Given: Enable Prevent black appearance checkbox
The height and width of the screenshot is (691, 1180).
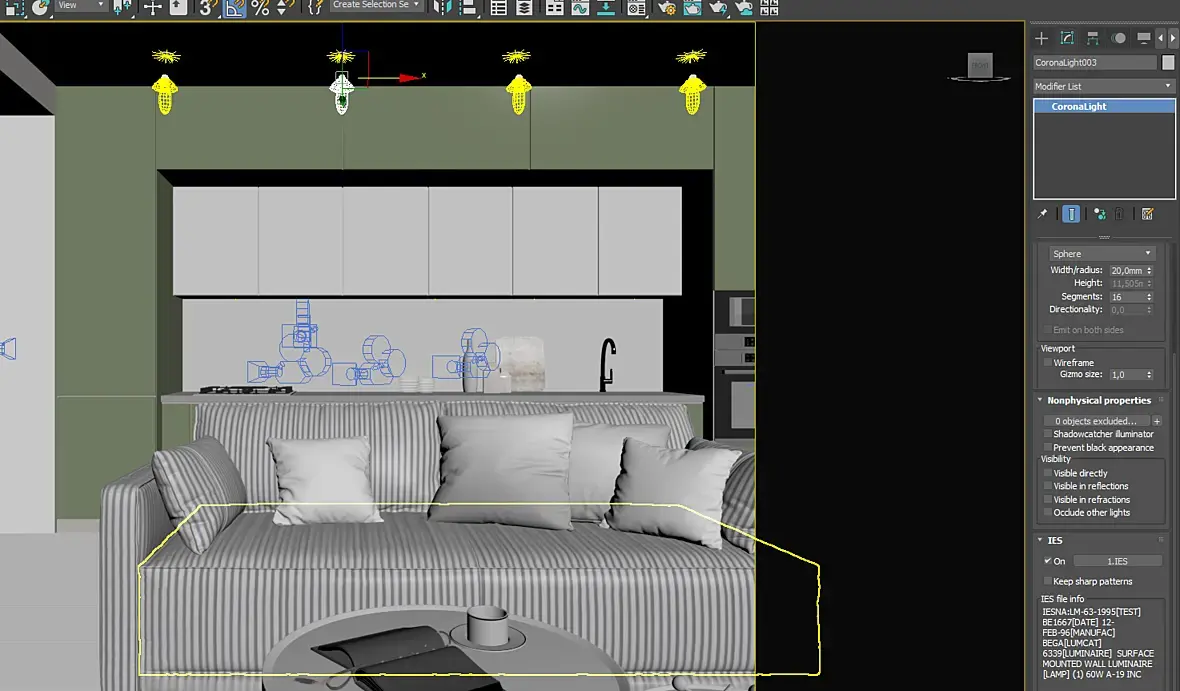Looking at the screenshot, I should click(1048, 447).
